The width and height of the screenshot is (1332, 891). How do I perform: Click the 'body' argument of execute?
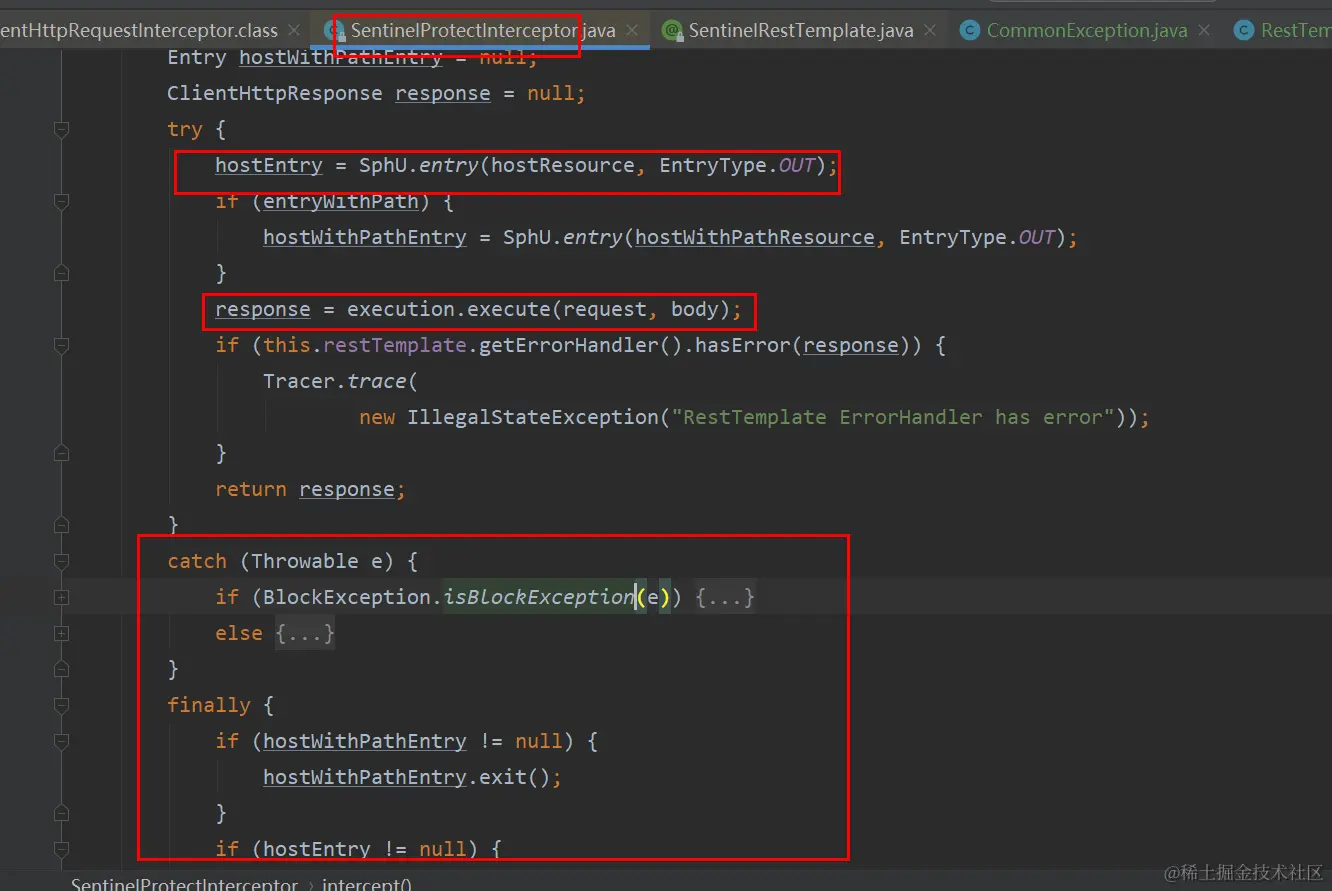[x=695, y=309]
